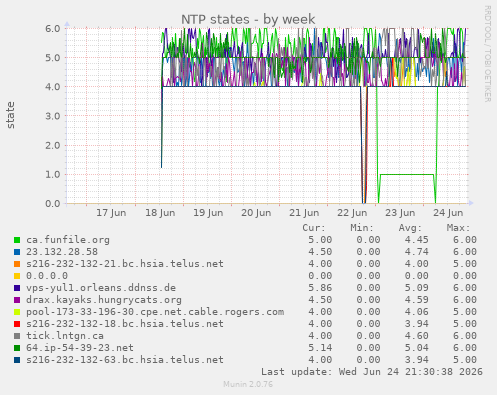Click the 0.0.0.0 yellow legend swatch
Image resolution: width=497 pixels, height=395 pixels.
17,276
